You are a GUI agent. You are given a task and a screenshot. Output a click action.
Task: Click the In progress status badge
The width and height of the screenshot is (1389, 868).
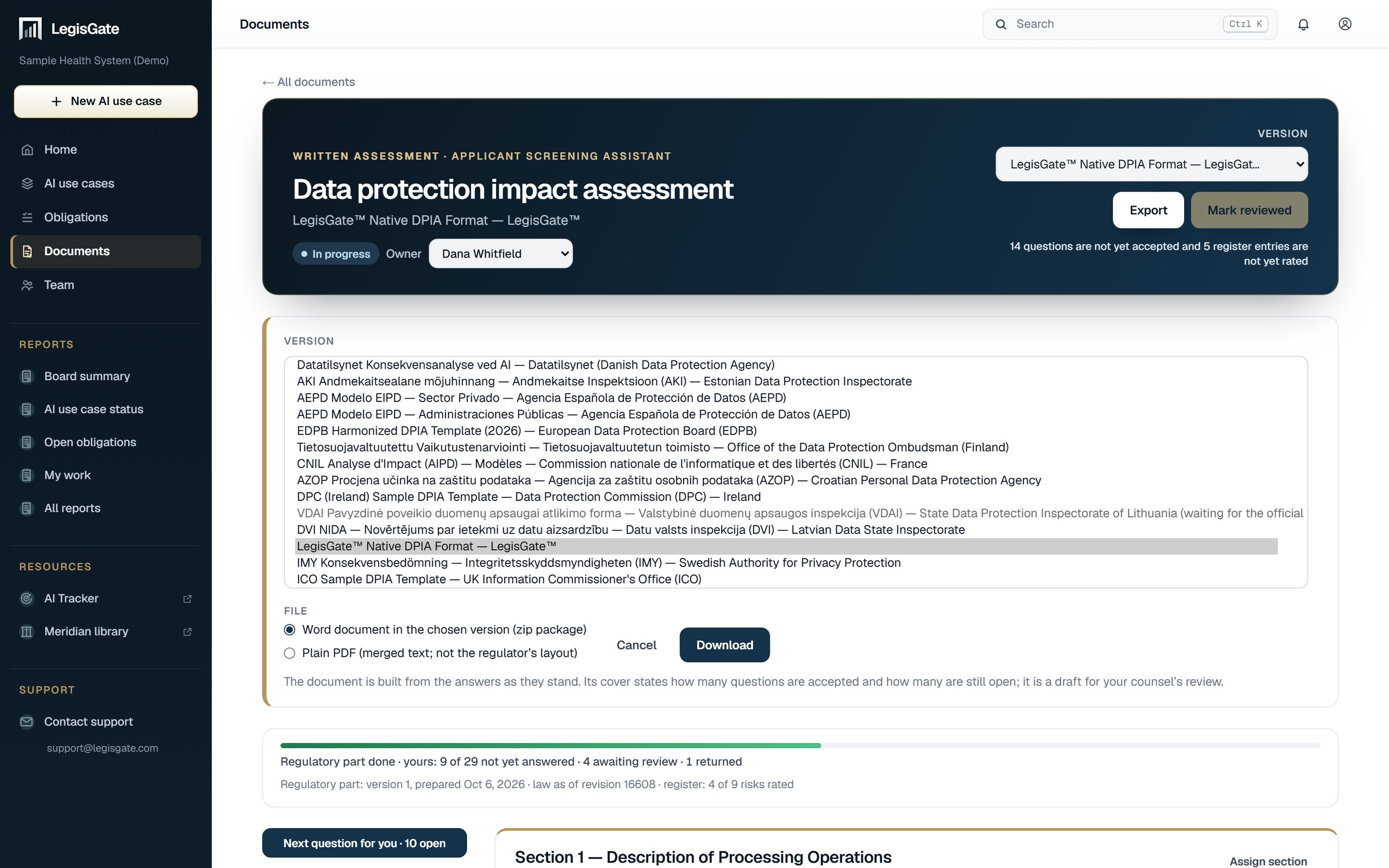pyautogui.click(x=336, y=254)
